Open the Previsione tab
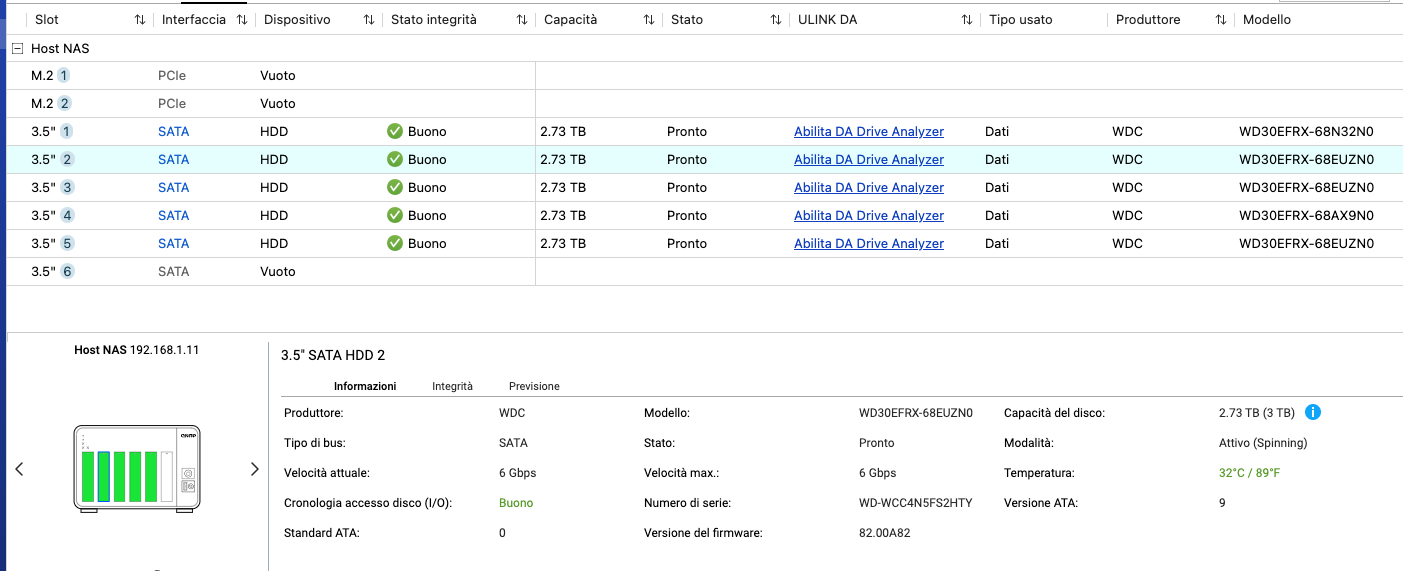The height and width of the screenshot is (571, 1403). [x=534, y=386]
